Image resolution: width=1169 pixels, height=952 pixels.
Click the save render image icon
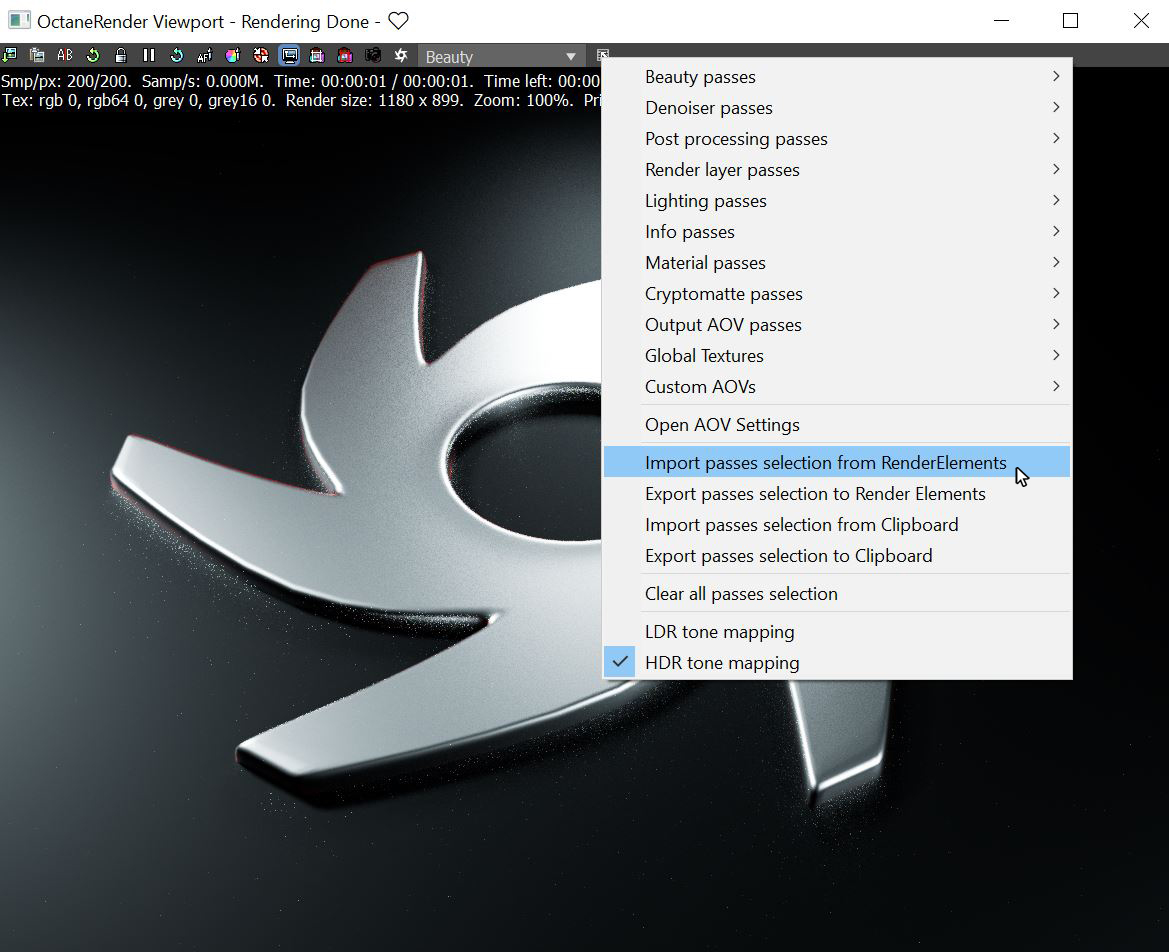(10, 55)
